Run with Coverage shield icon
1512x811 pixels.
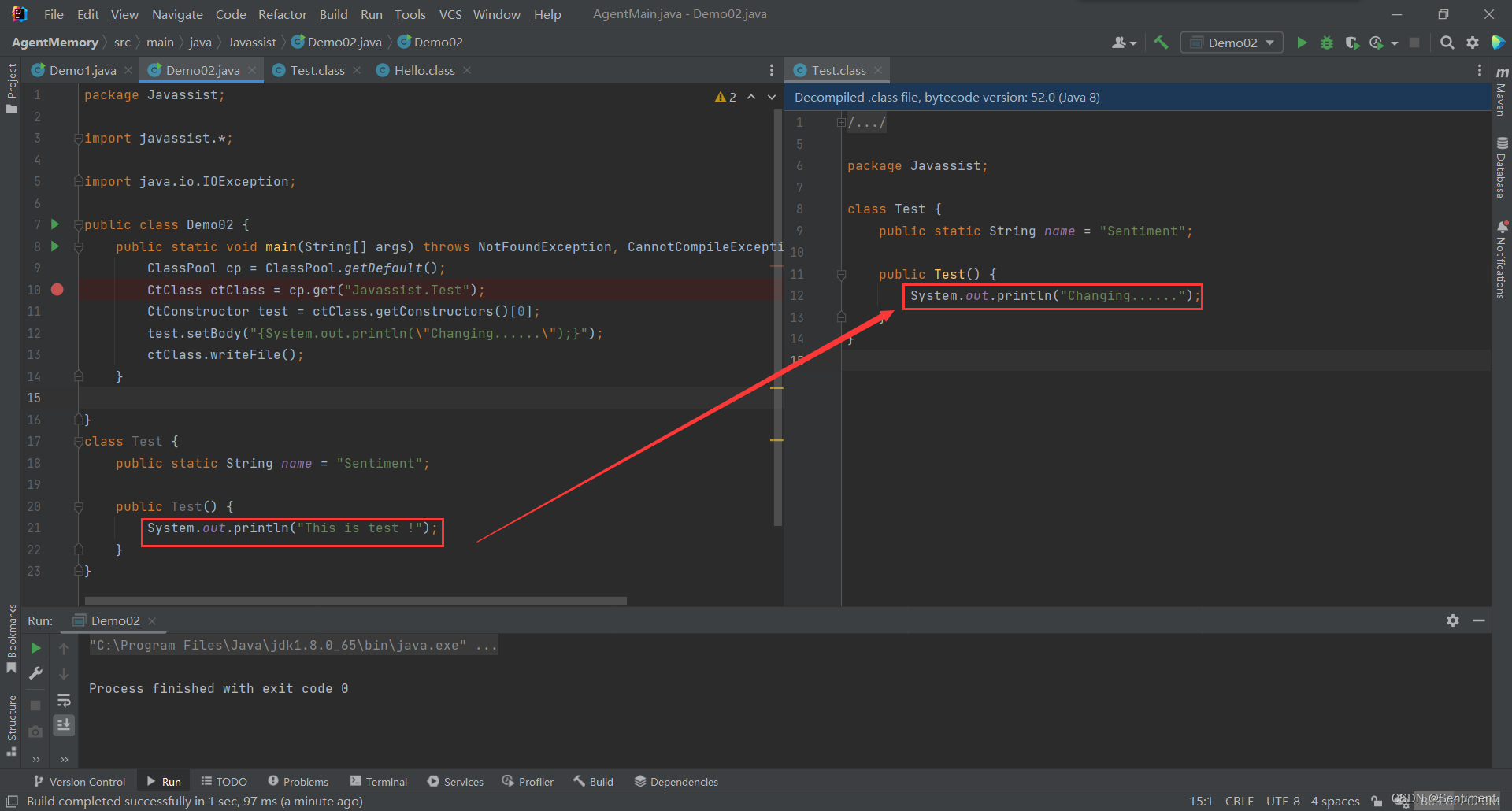[1352, 43]
